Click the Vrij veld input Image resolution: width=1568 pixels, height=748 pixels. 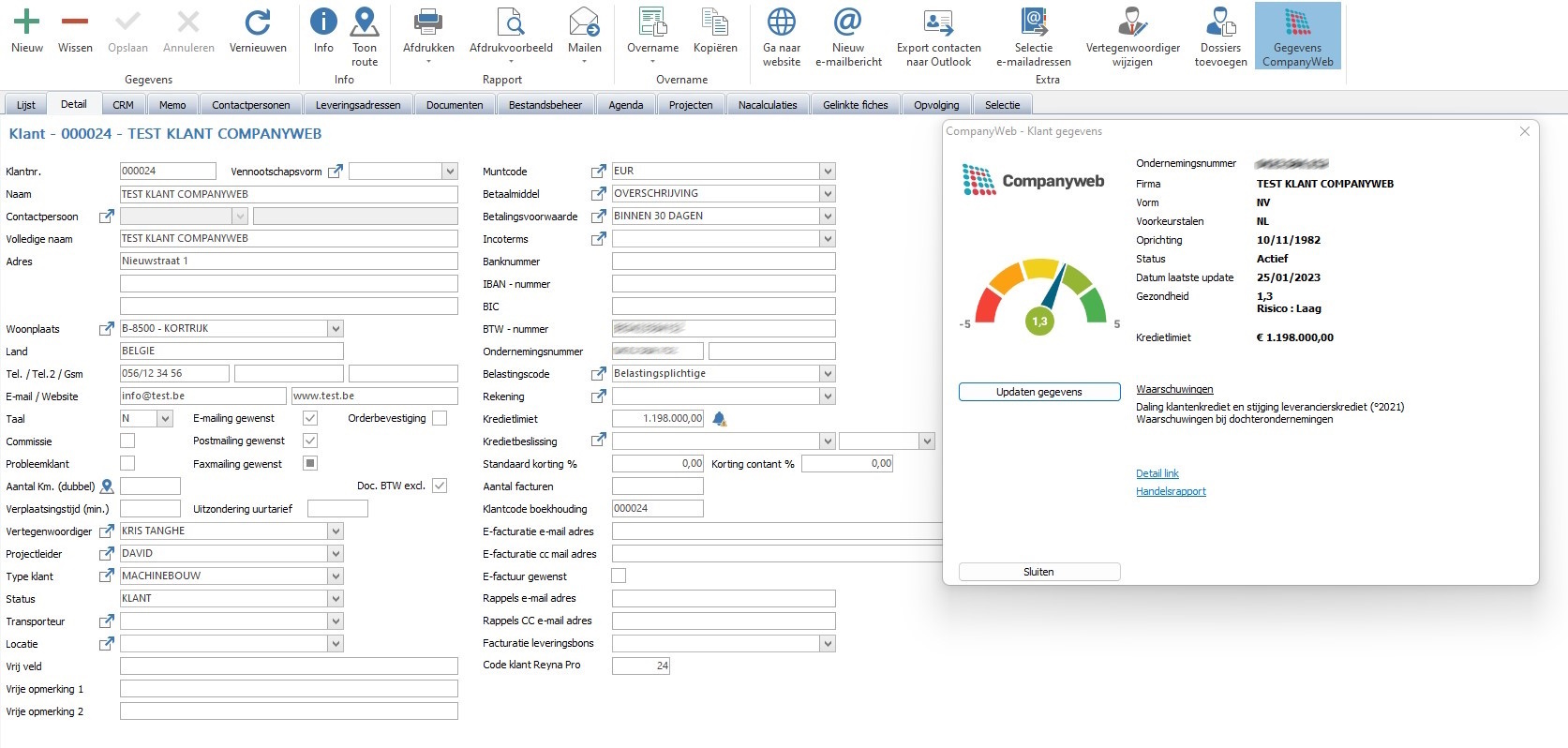point(289,666)
